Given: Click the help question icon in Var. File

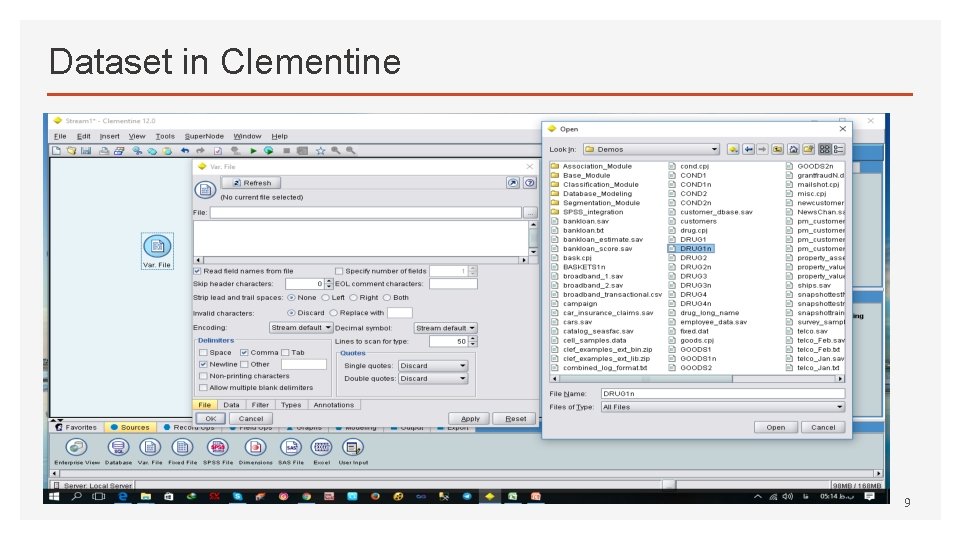Looking at the screenshot, I should [x=530, y=183].
